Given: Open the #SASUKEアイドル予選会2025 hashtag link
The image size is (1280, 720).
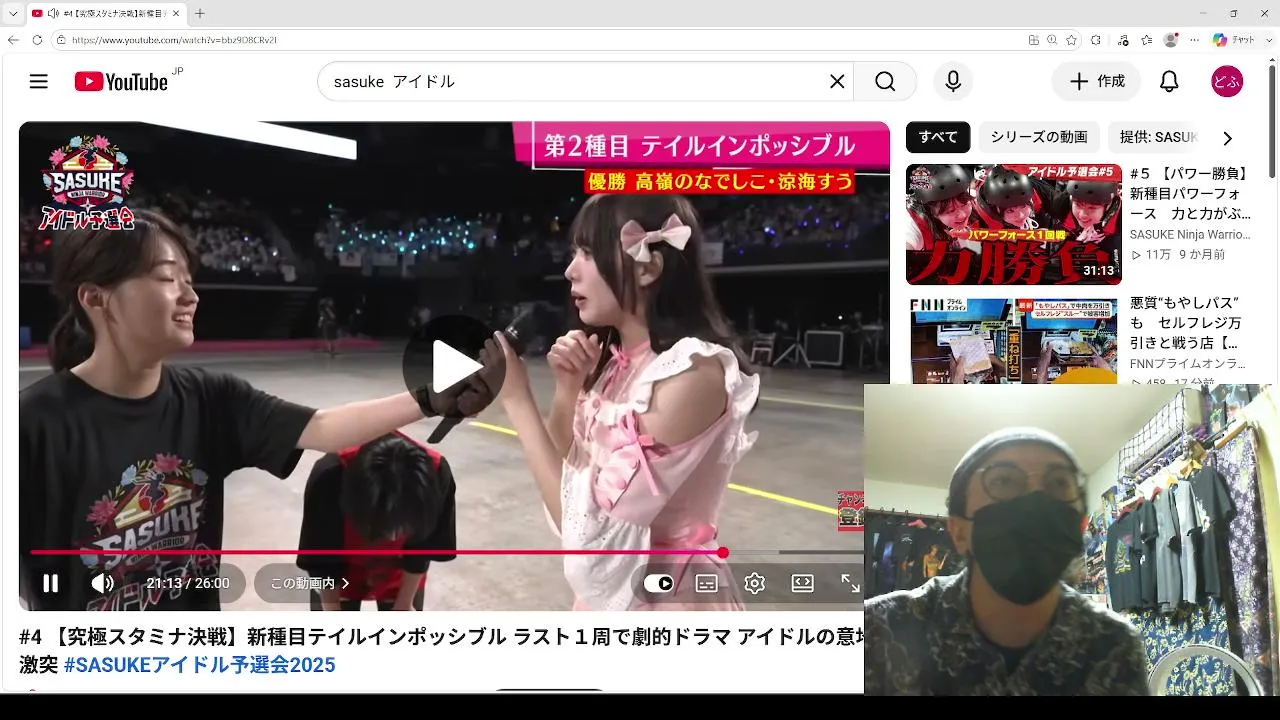Looking at the screenshot, I should pyautogui.click(x=199, y=665).
